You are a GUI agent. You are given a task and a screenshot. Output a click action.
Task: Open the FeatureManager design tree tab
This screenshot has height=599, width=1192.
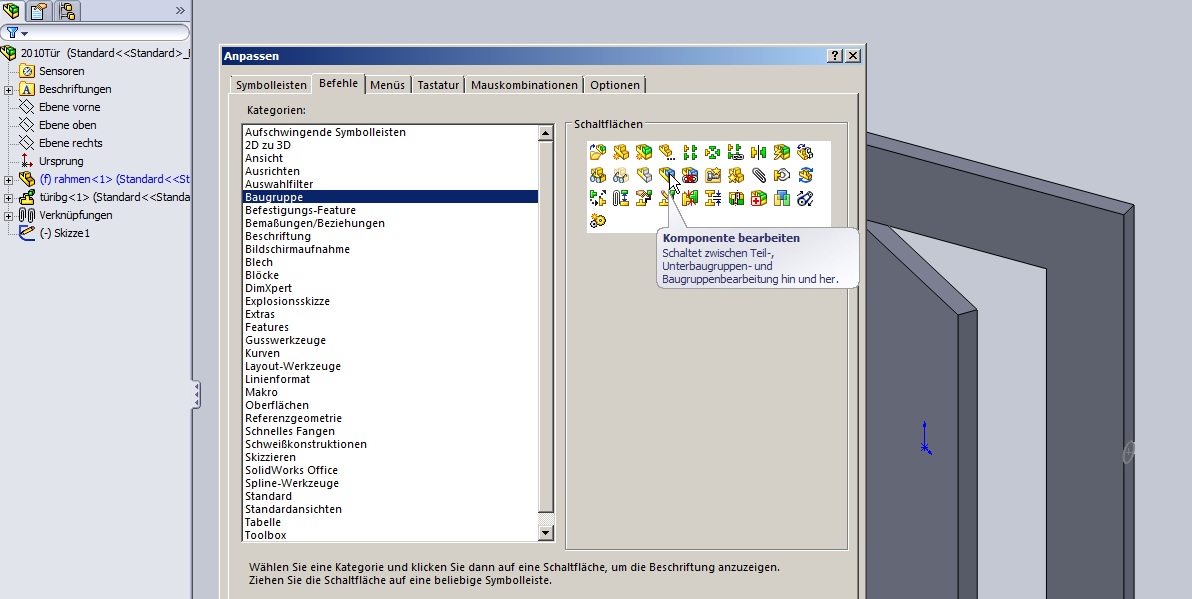11,11
